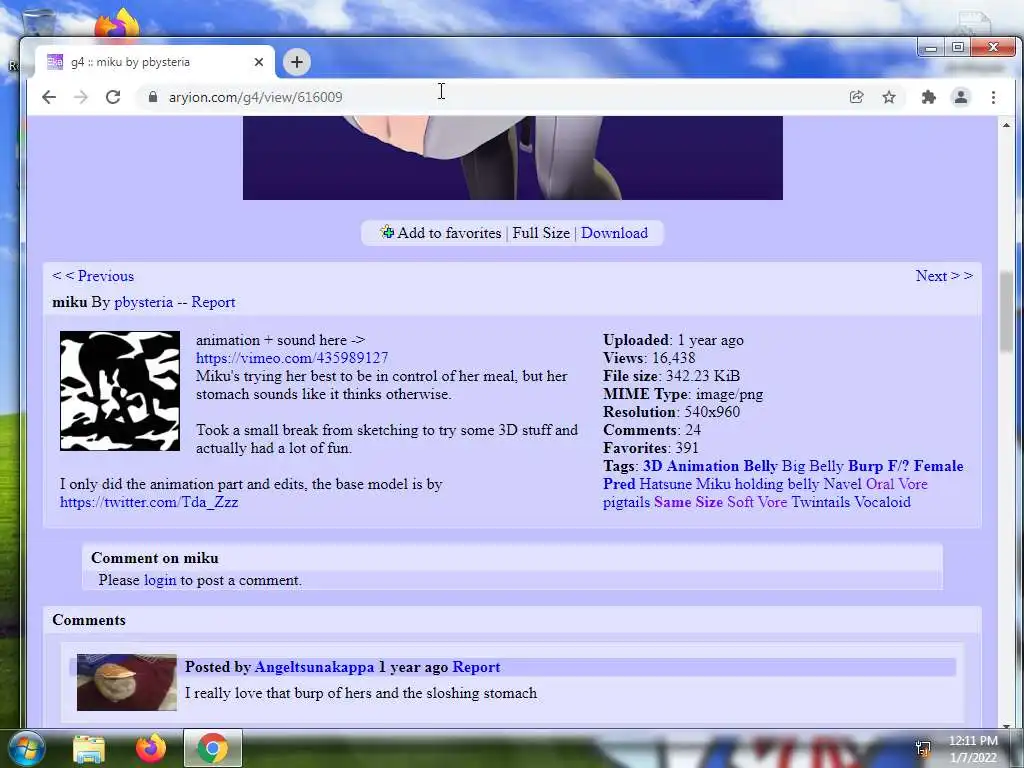Click pbysteria's black-and-white avatar thumbnail
This screenshot has height=768, width=1024.
click(120, 391)
